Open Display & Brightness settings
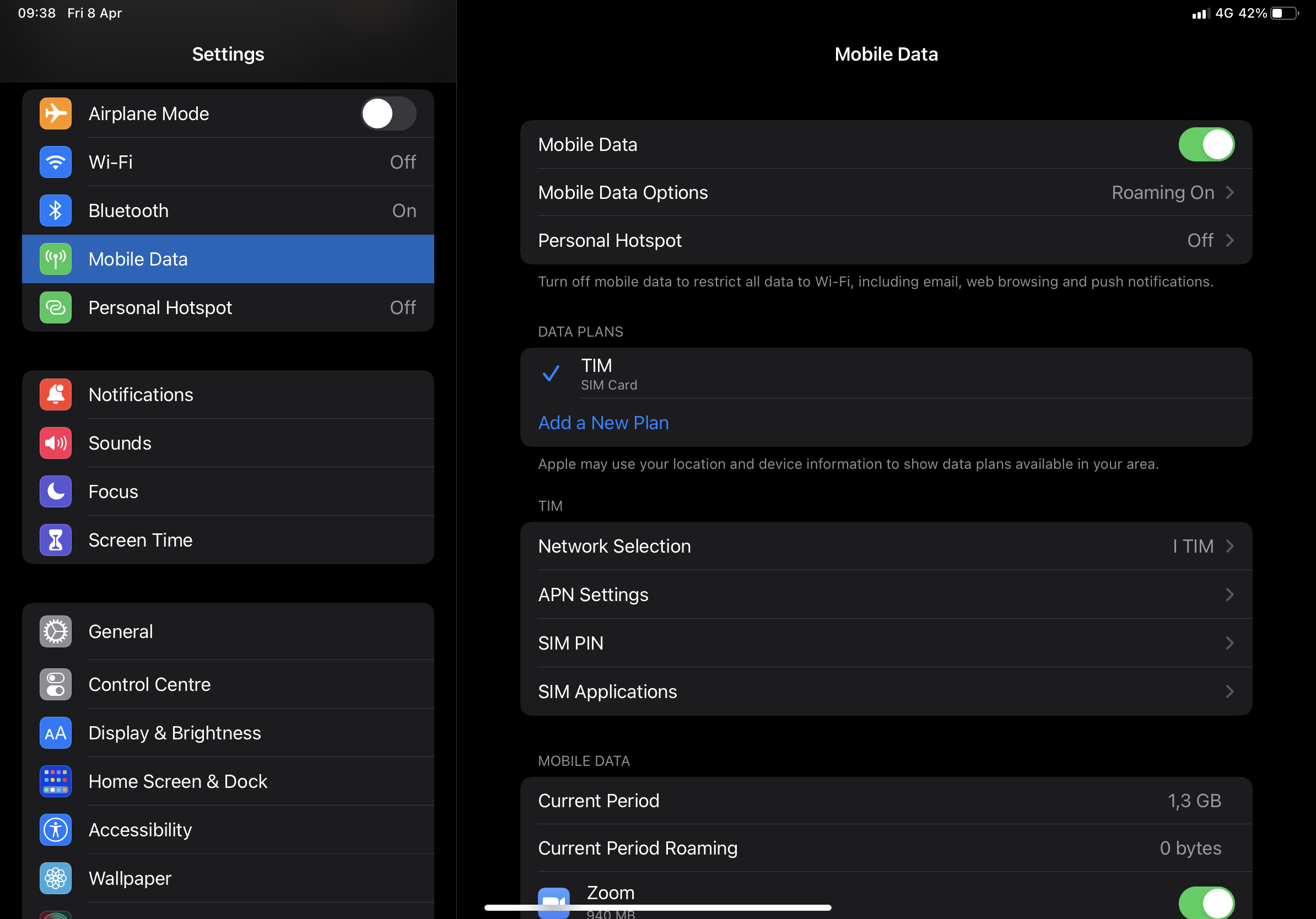Screen dimensions: 1316x919 click(175, 733)
